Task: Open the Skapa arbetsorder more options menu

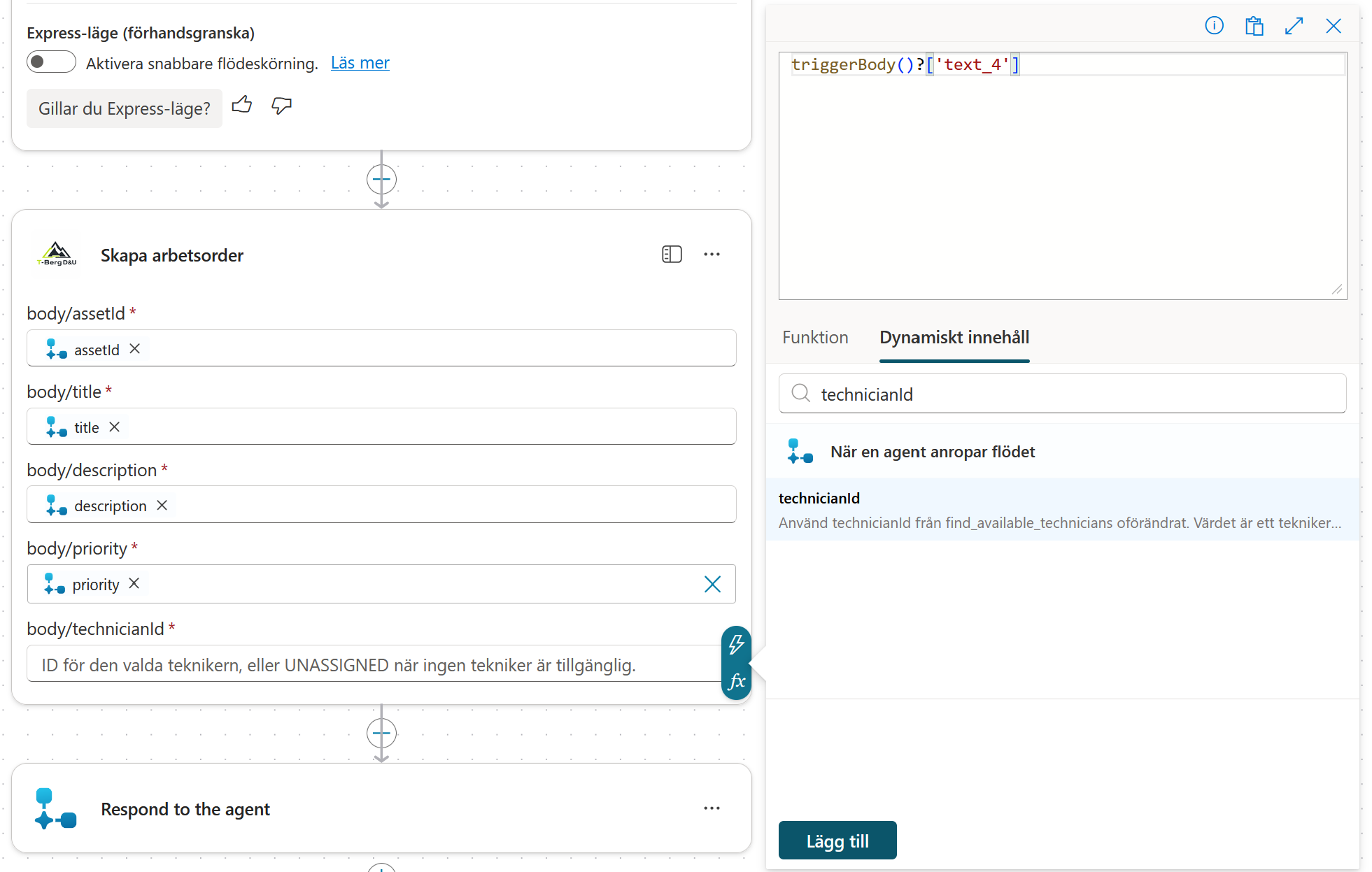Action: pyautogui.click(x=712, y=255)
